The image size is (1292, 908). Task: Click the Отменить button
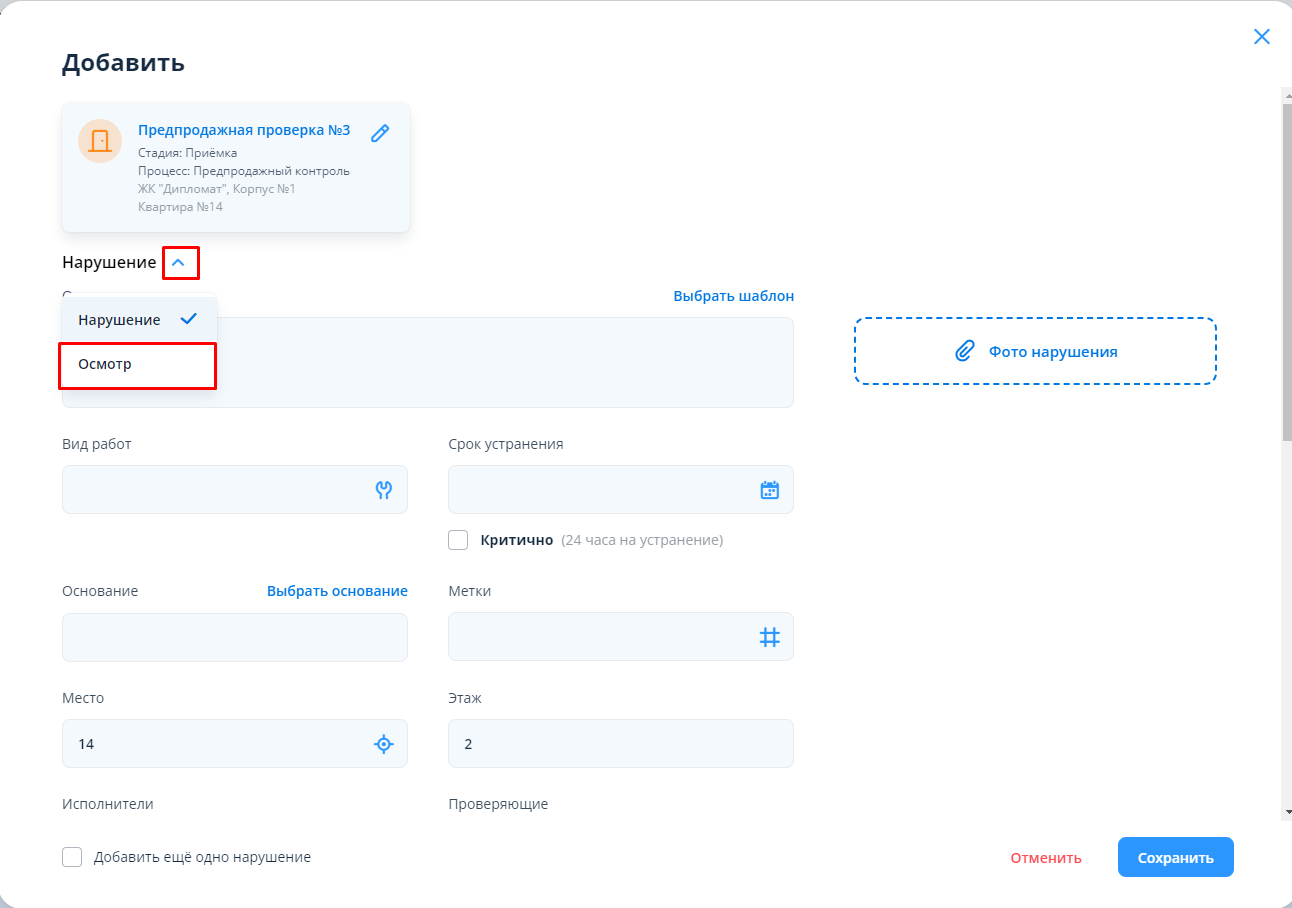click(x=1045, y=858)
